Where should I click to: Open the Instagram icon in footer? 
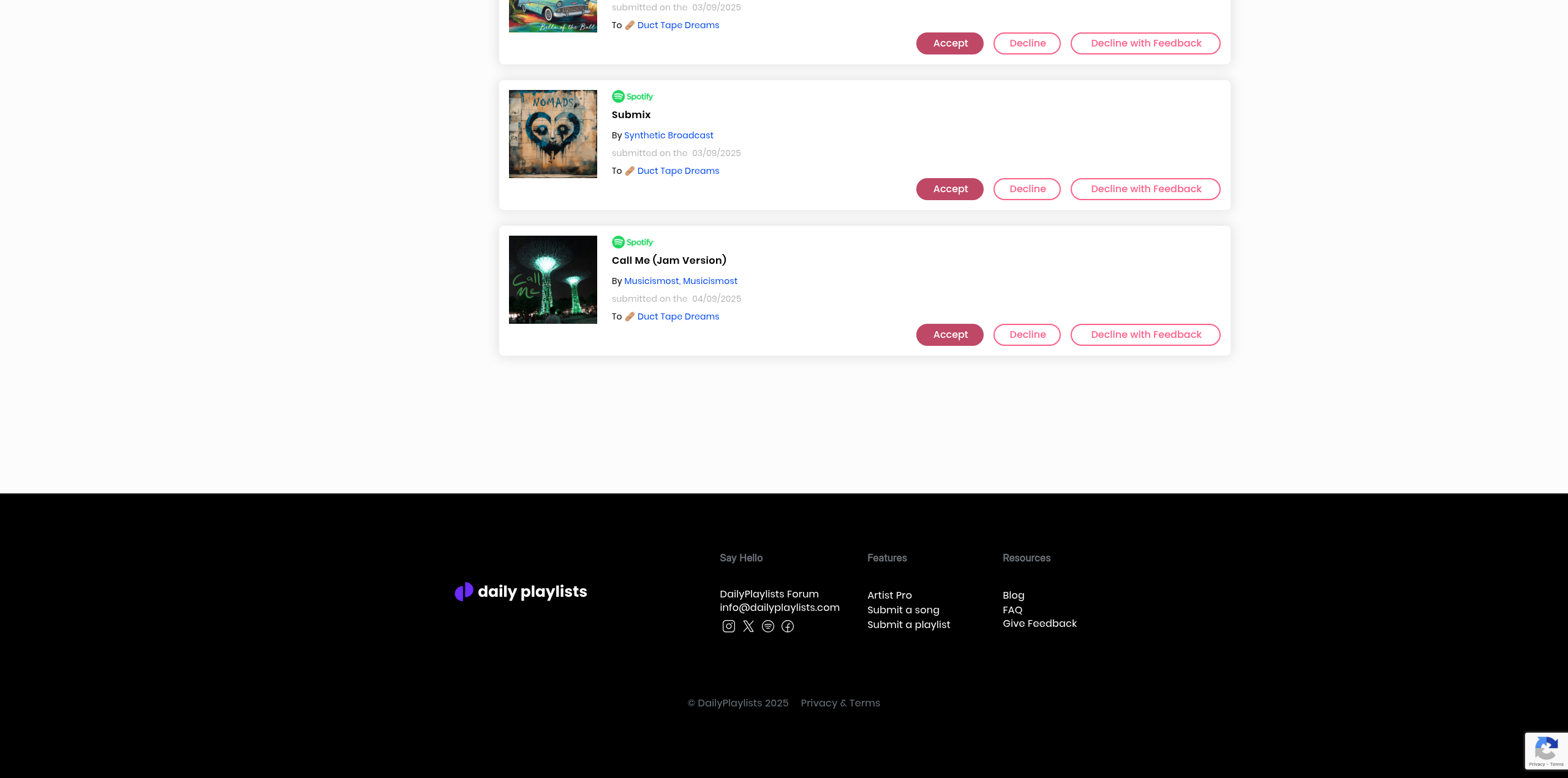click(x=728, y=626)
